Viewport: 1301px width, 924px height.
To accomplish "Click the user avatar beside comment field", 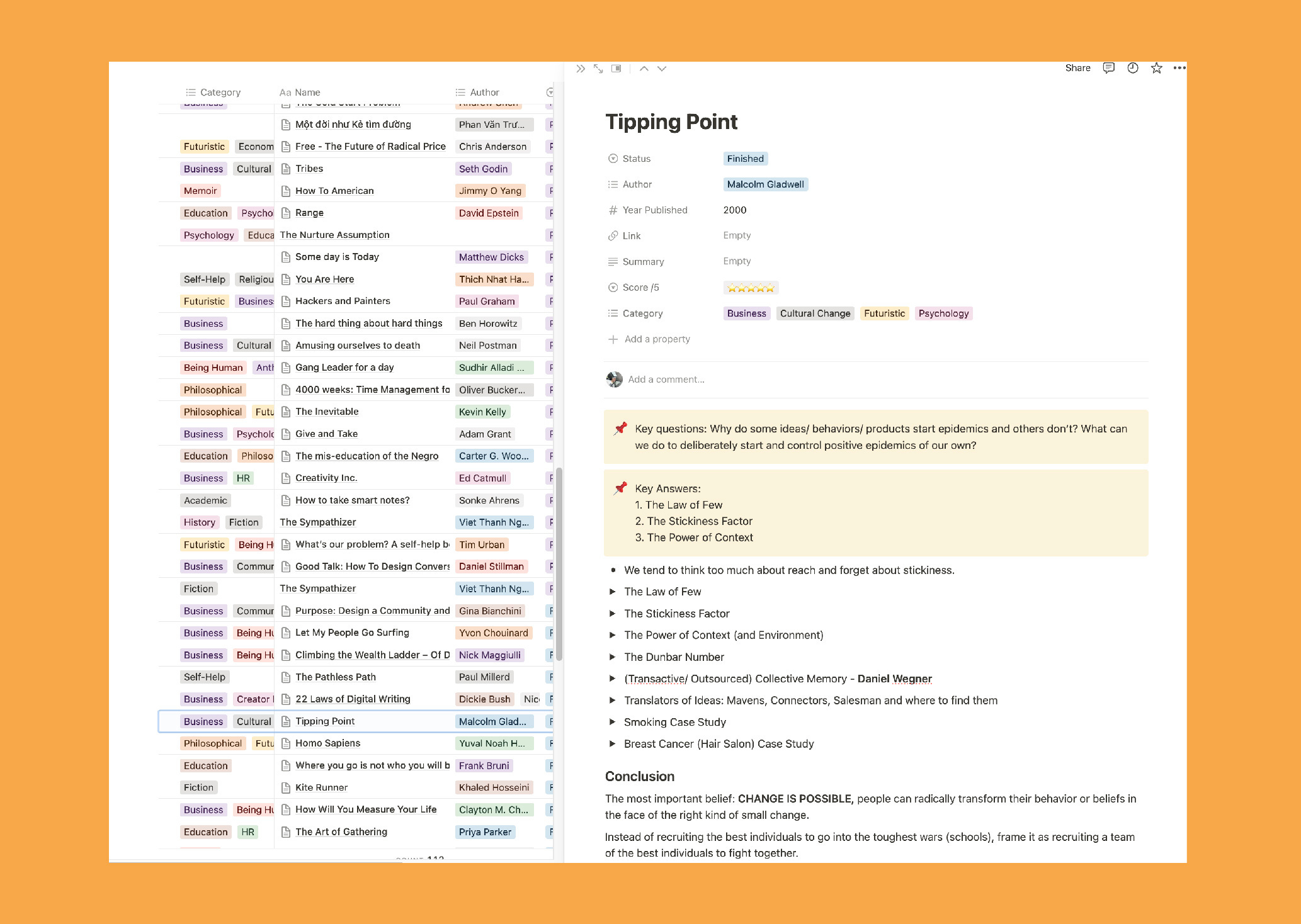I will click(614, 380).
